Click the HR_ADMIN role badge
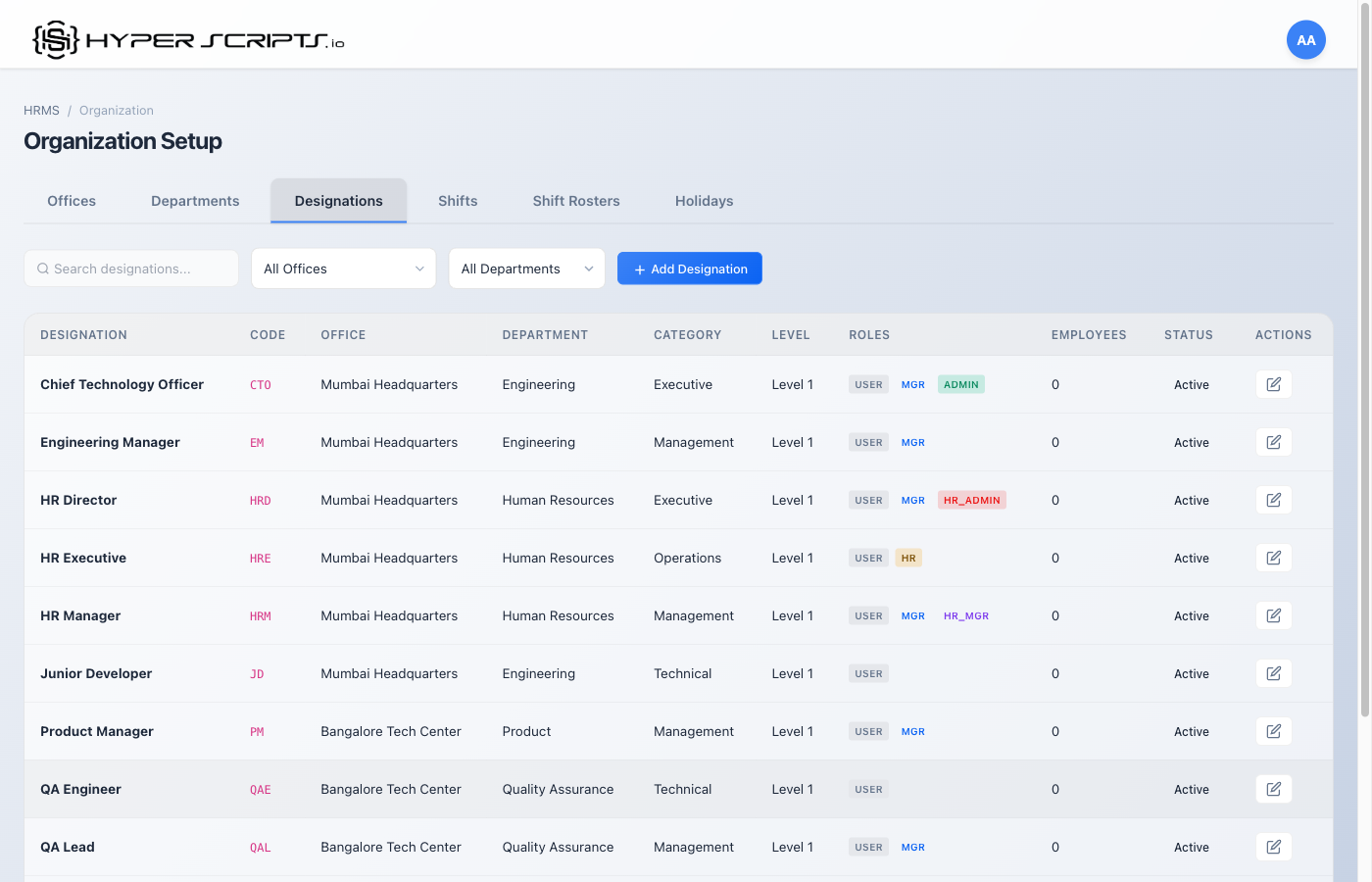Screen dimensions: 1372x882 click(971, 500)
